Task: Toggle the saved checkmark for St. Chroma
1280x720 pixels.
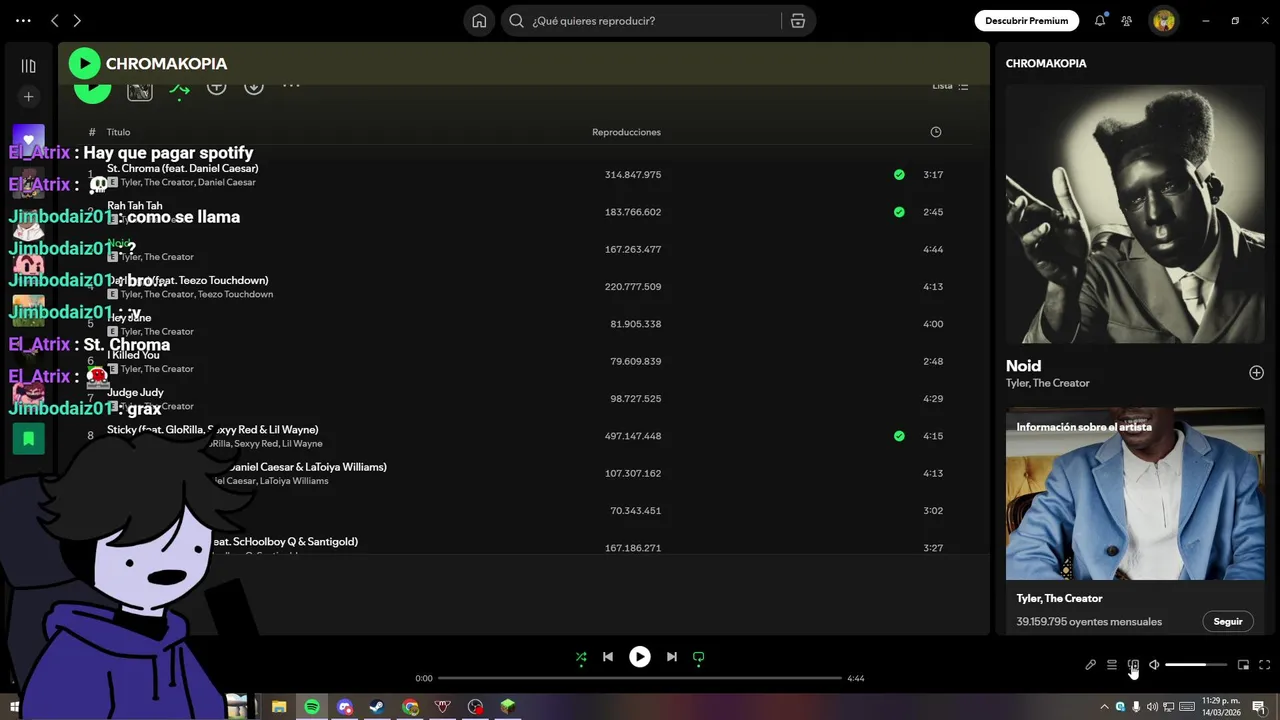Action: click(x=899, y=175)
